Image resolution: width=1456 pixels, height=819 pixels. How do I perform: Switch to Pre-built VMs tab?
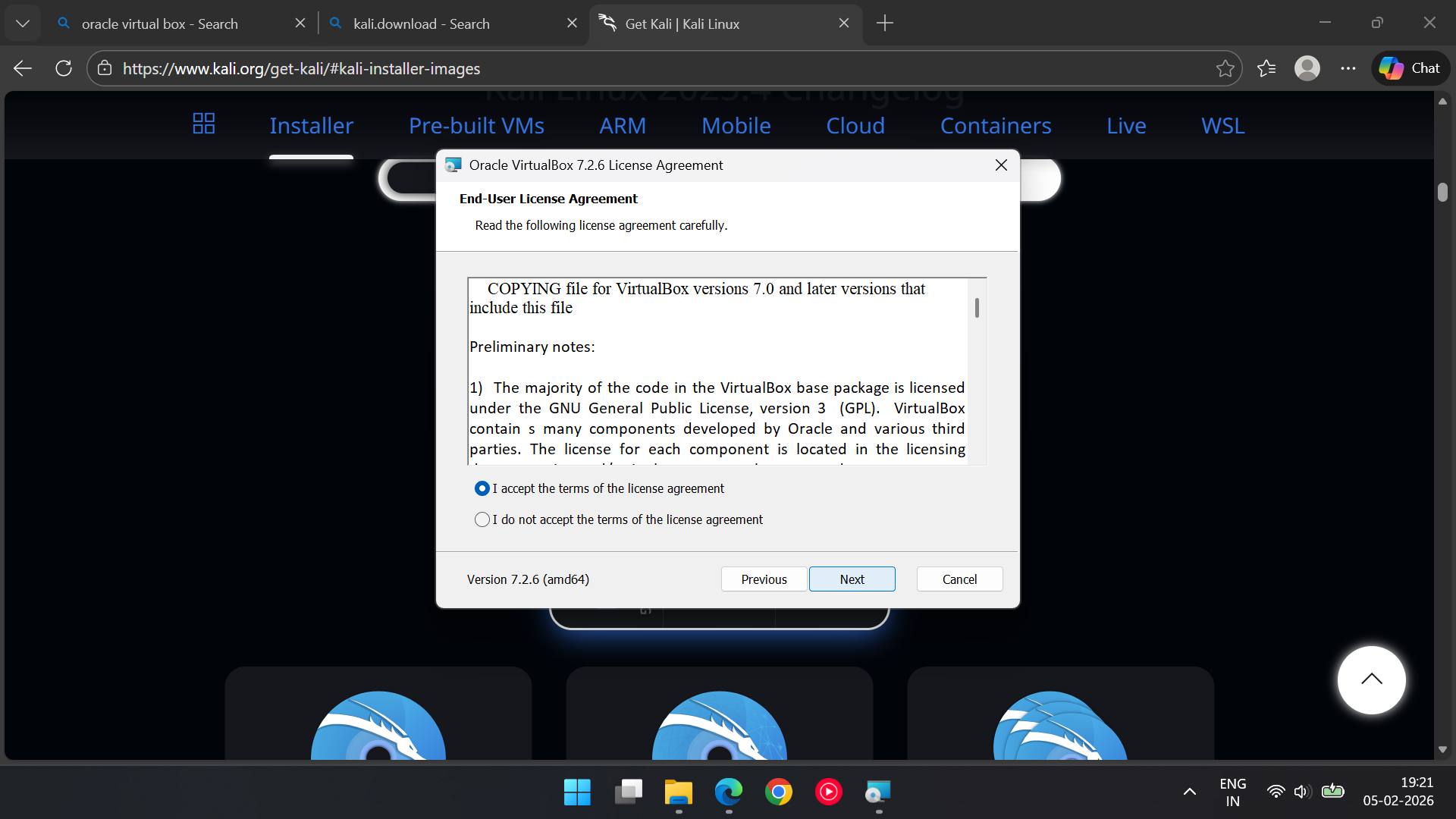point(476,126)
